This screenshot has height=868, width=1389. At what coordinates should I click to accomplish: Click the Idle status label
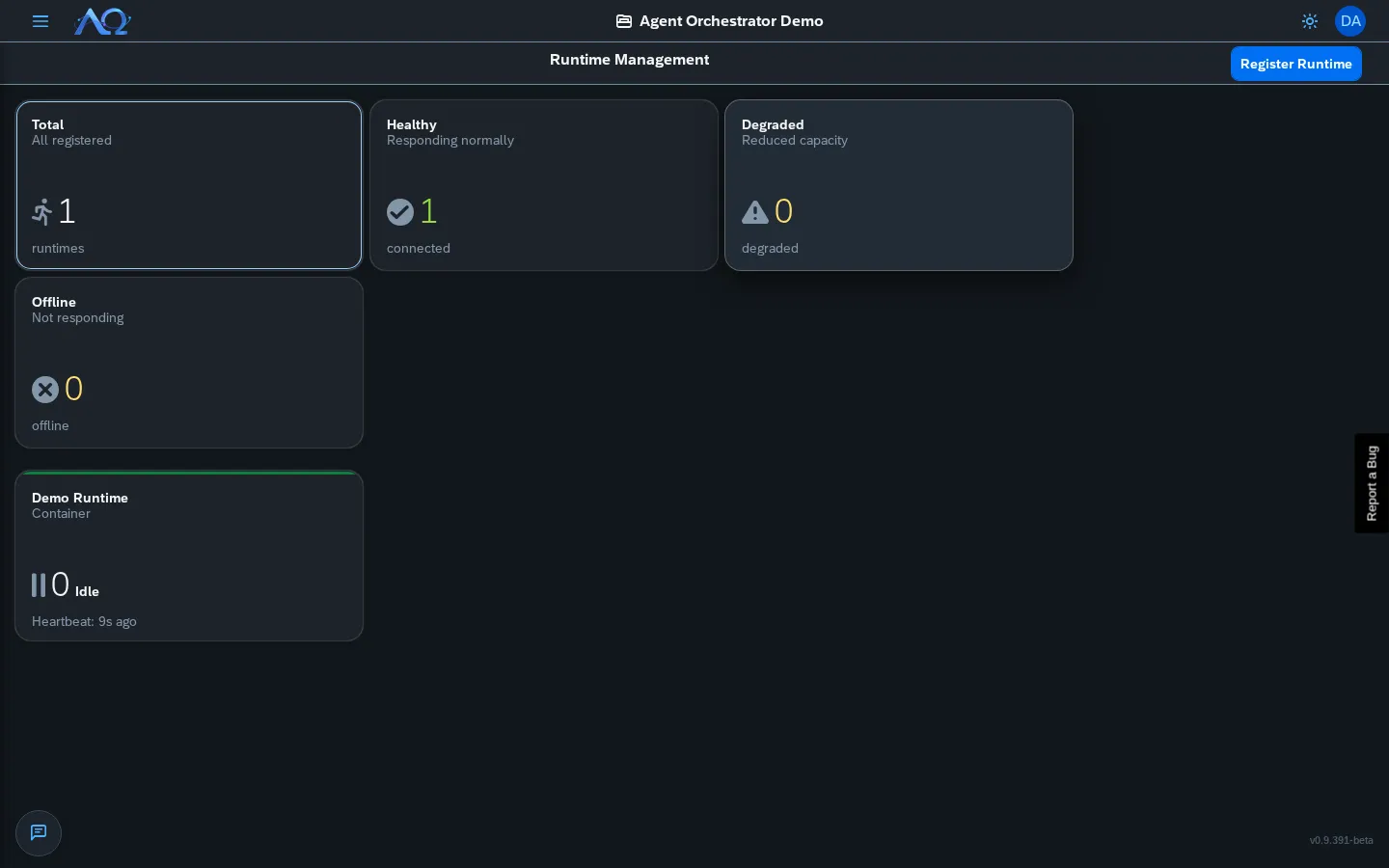coord(87,592)
